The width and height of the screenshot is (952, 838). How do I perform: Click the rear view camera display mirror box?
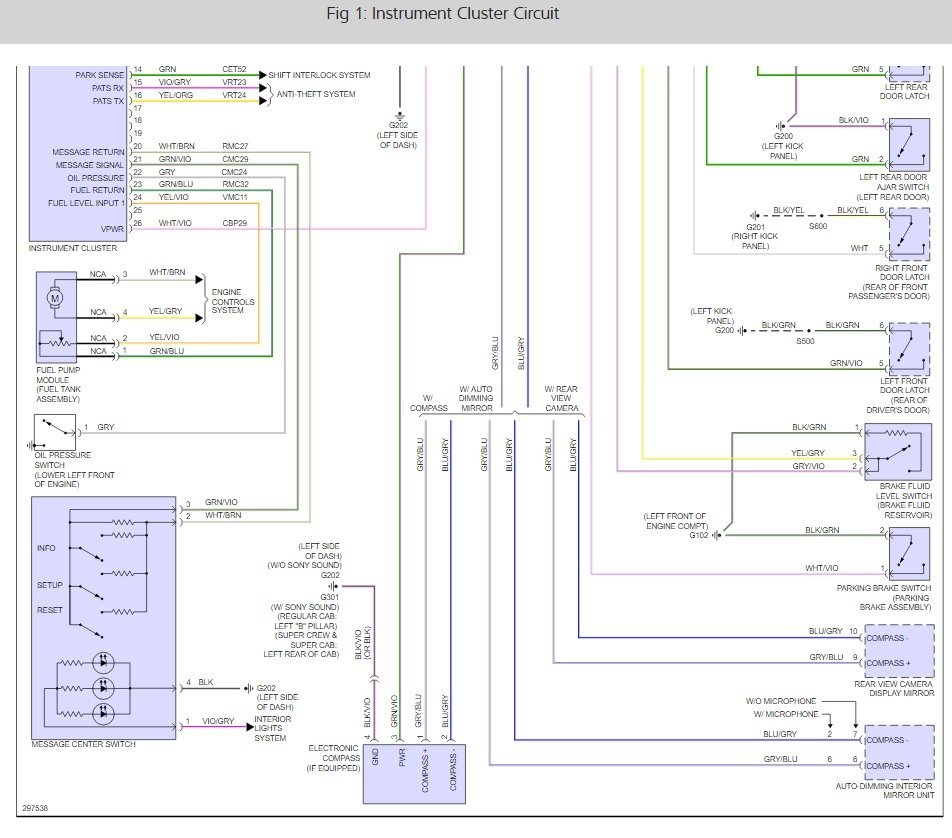pos(898,651)
